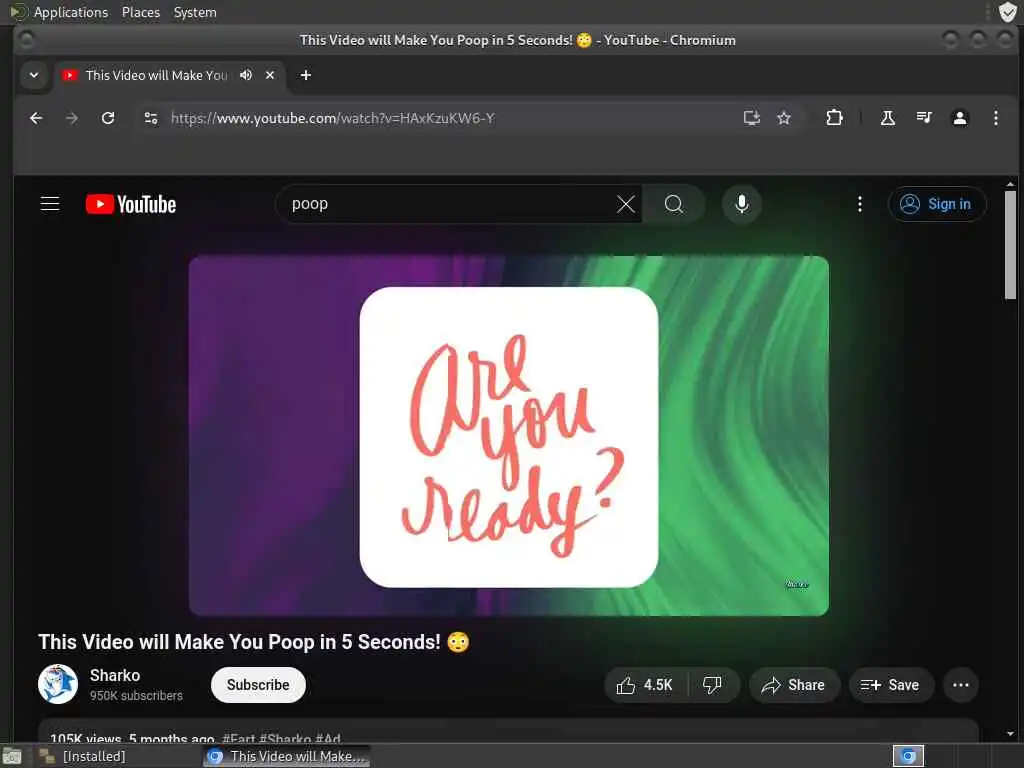The image size is (1024, 768).
Task: Close the YouTube tab
Action: [x=270, y=75]
